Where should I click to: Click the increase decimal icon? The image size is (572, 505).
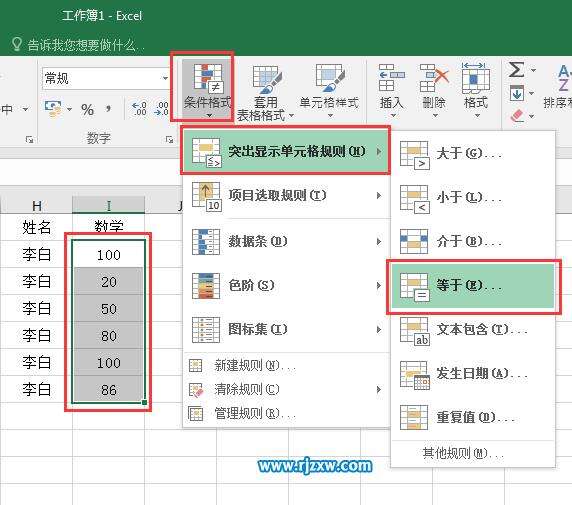tap(139, 109)
